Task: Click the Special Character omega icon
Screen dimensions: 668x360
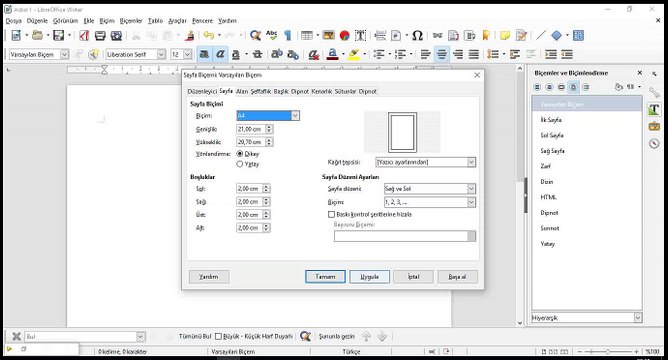Action: coord(418,36)
